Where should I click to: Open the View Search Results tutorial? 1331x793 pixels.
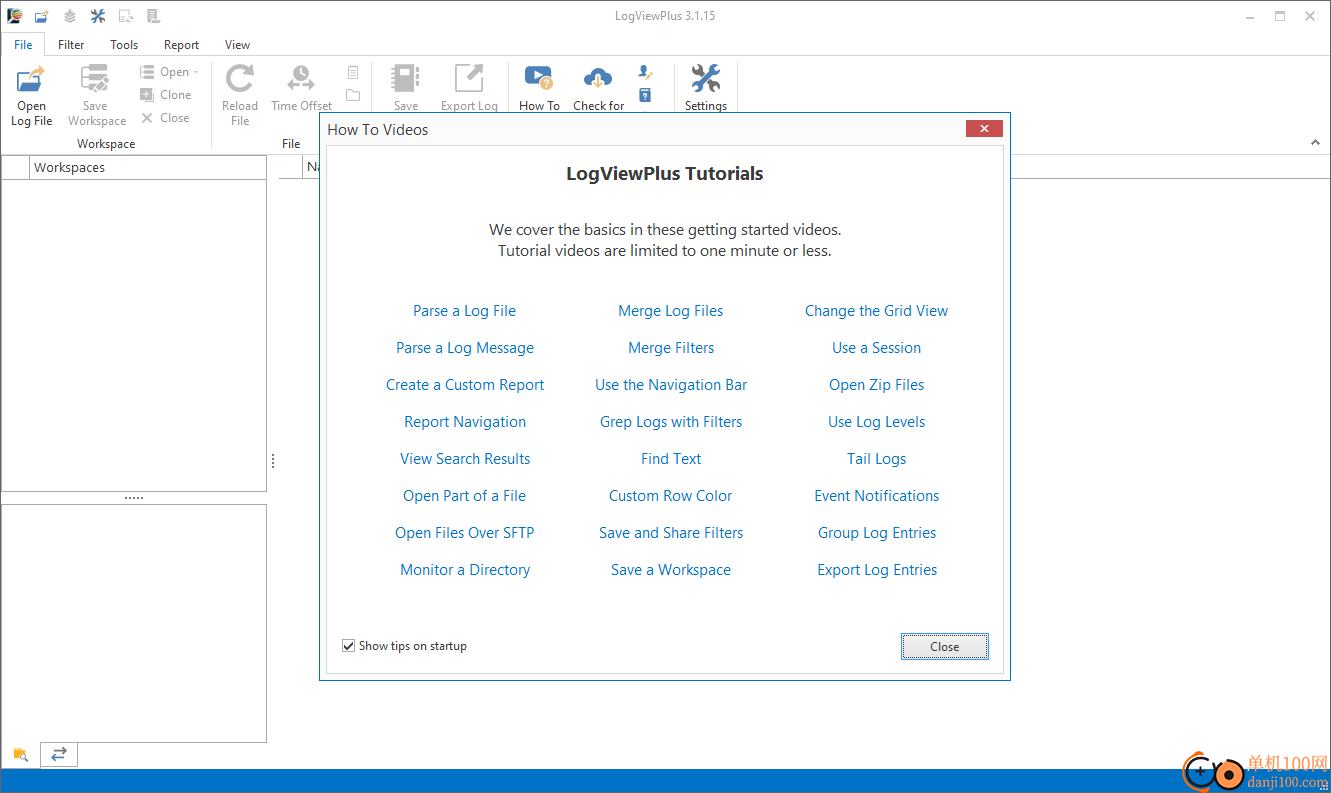point(465,459)
